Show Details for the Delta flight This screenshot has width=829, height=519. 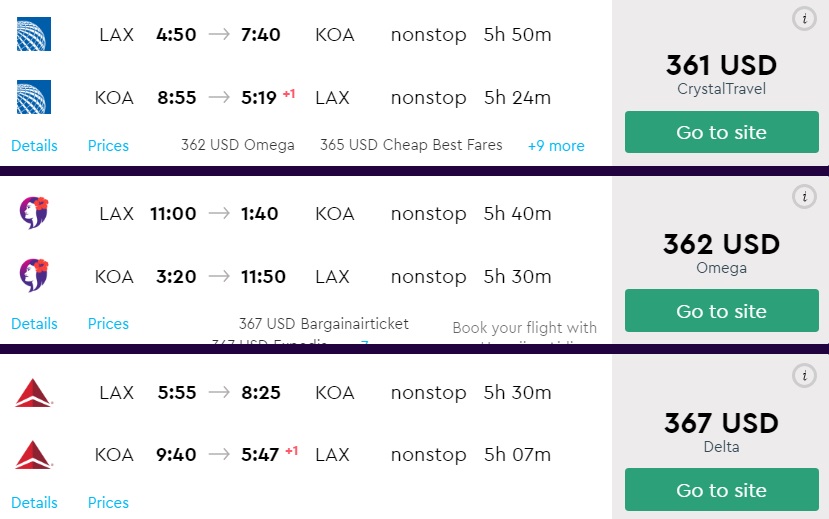point(34,503)
